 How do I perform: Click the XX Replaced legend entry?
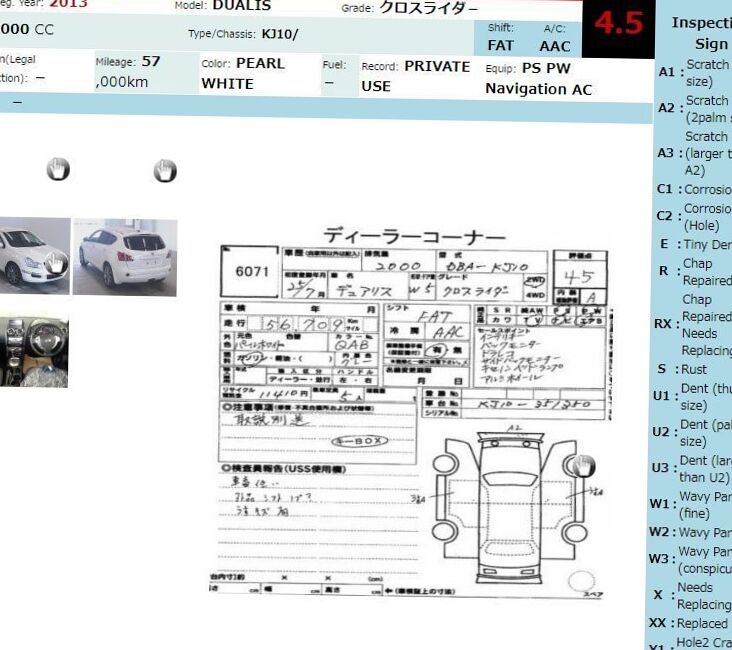(689, 623)
